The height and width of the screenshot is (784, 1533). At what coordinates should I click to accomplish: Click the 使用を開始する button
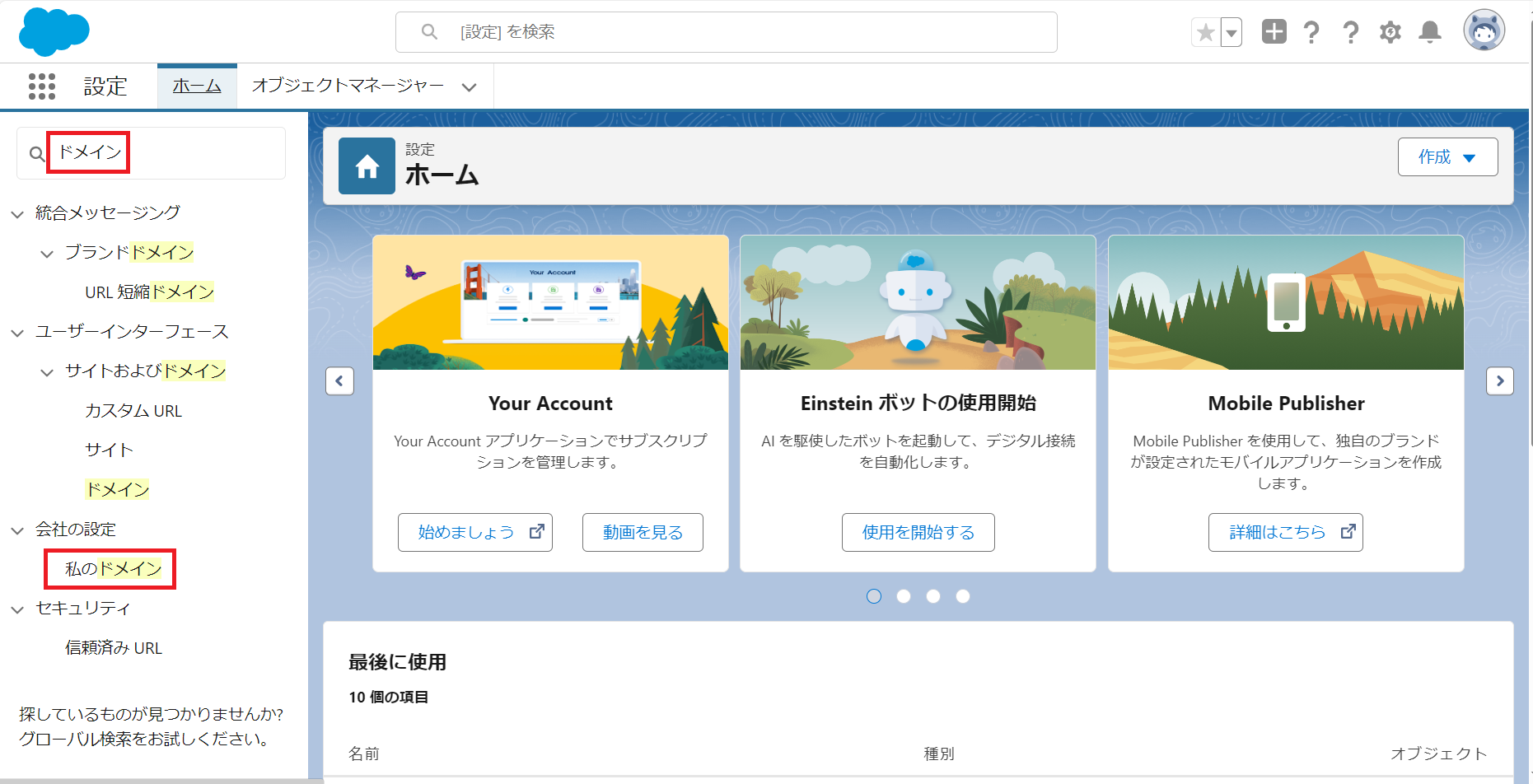click(x=918, y=532)
